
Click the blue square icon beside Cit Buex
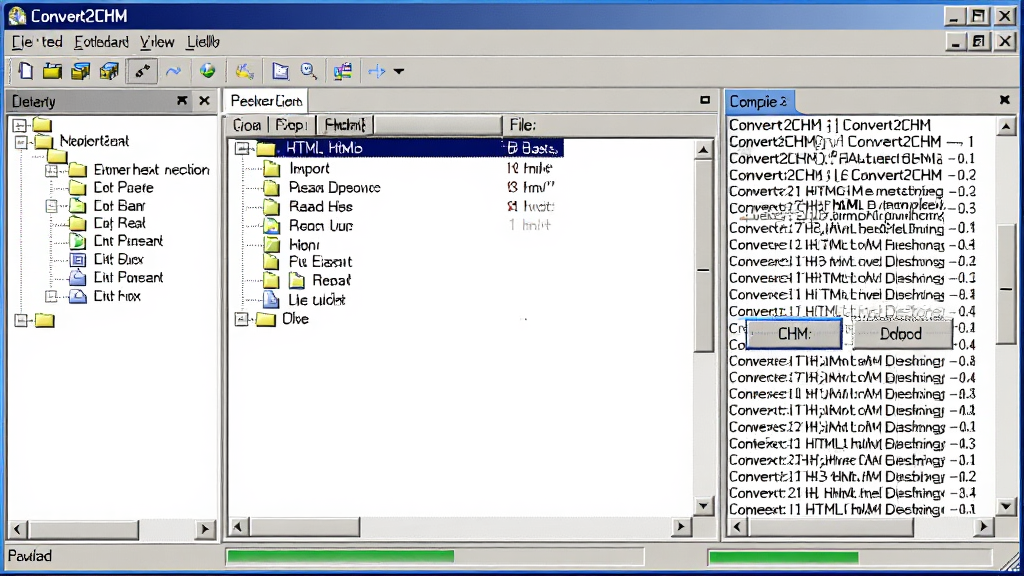pos(78,259)
